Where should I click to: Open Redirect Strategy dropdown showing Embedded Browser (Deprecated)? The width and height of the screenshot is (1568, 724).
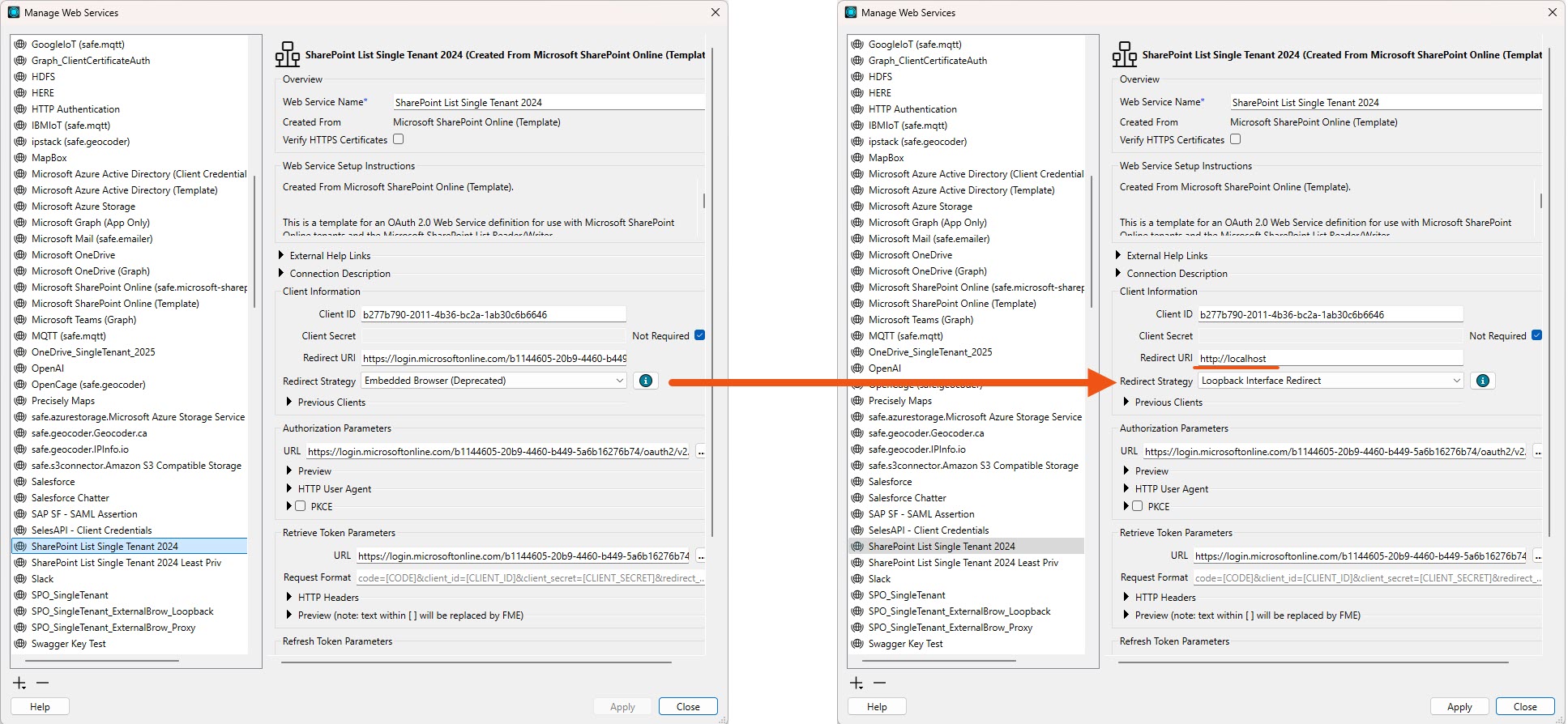click(x=495, y=381)
